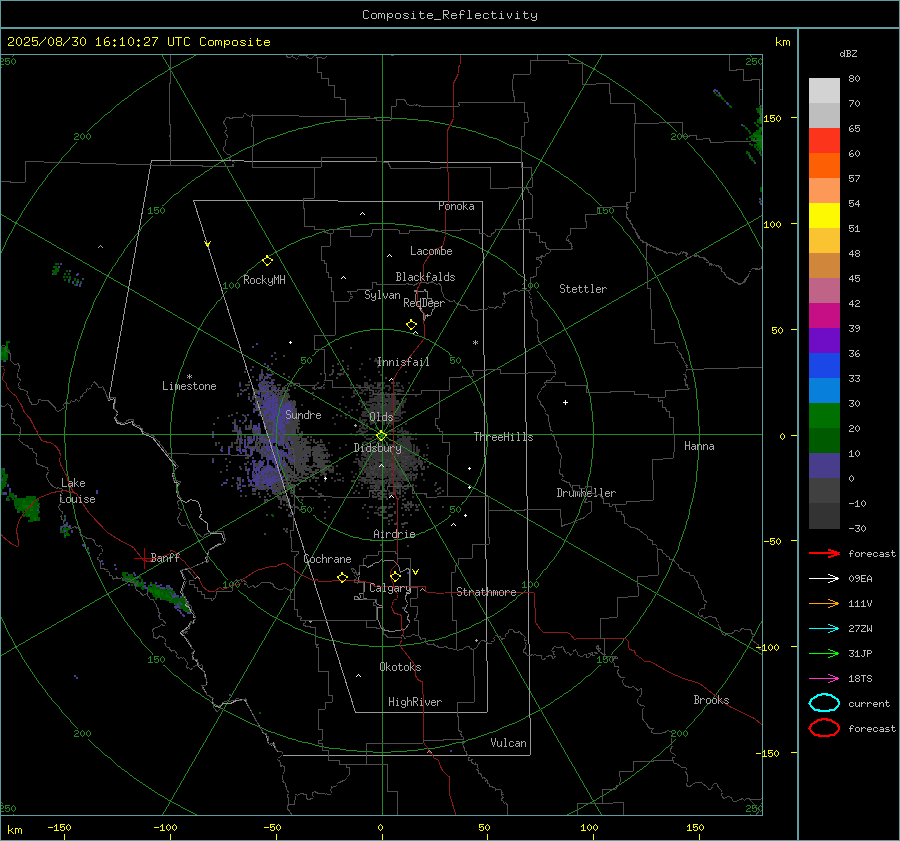The height and width of the screenshot is (841, 900).
Task: Click the yellow diamond marker below RedDeer
Action: pyautogui.click(x=412, y=325)
